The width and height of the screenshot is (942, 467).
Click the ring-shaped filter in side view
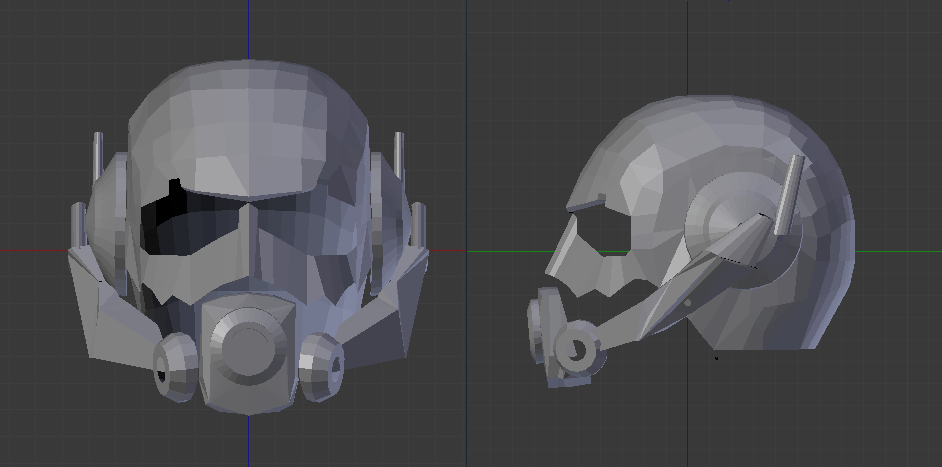[x=576, y=349]
